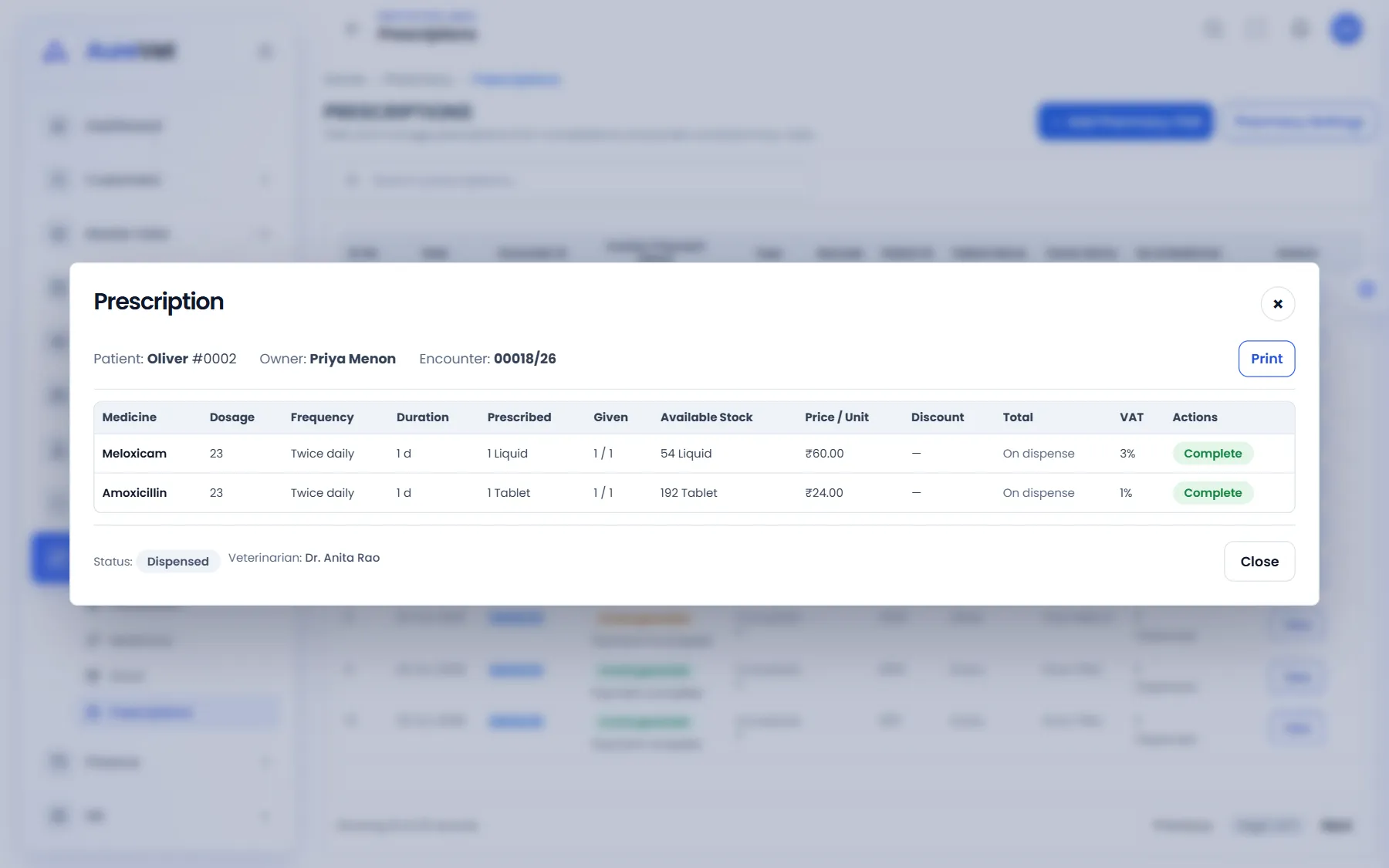Select the Amoxicillin medicine name
This screenshot has width=1389, height=868.
point(134,493)
